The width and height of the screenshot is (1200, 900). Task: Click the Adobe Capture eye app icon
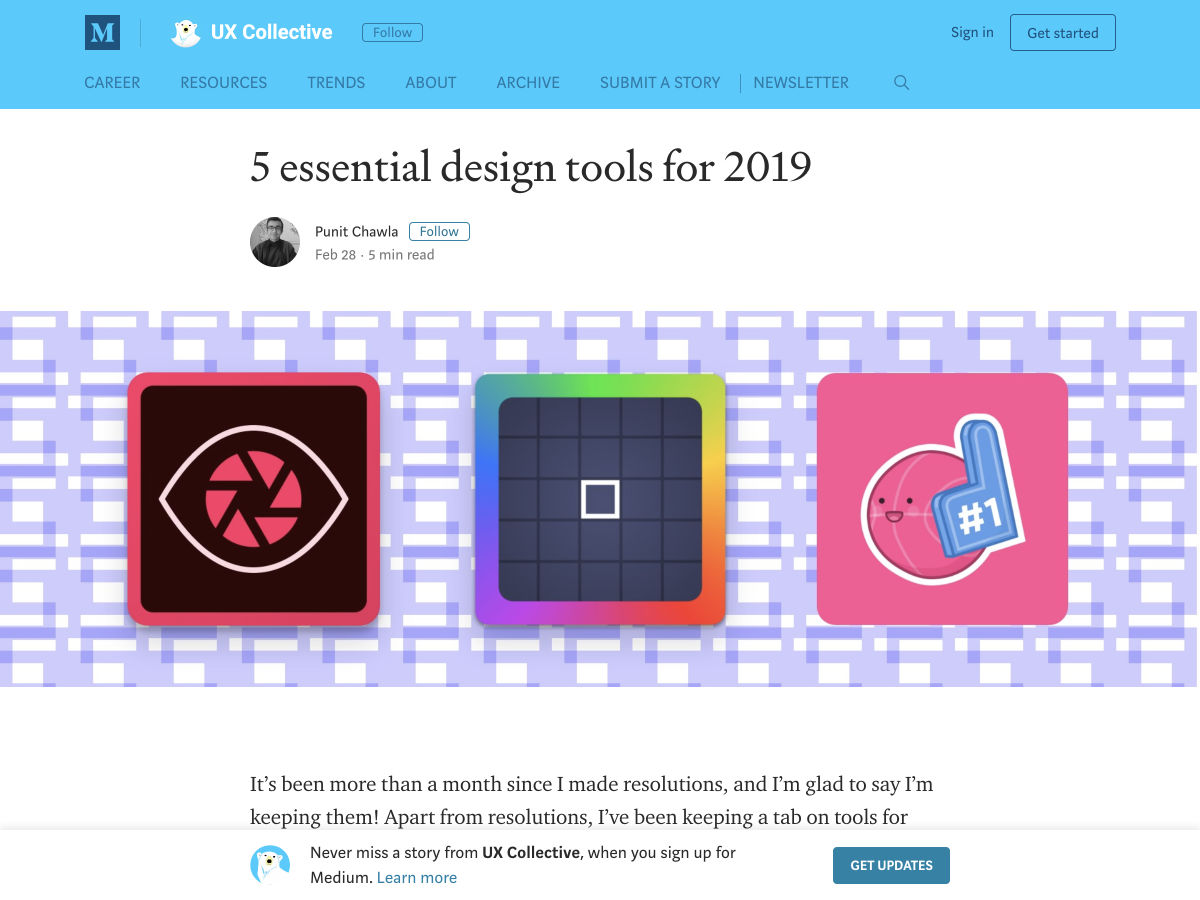pyautogui.click(x=254, y=499)
